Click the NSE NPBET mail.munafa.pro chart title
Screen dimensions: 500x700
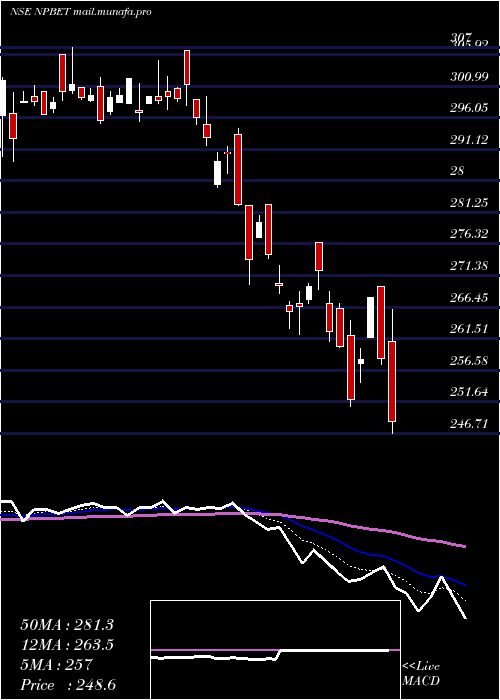click(x=80, y=12)
